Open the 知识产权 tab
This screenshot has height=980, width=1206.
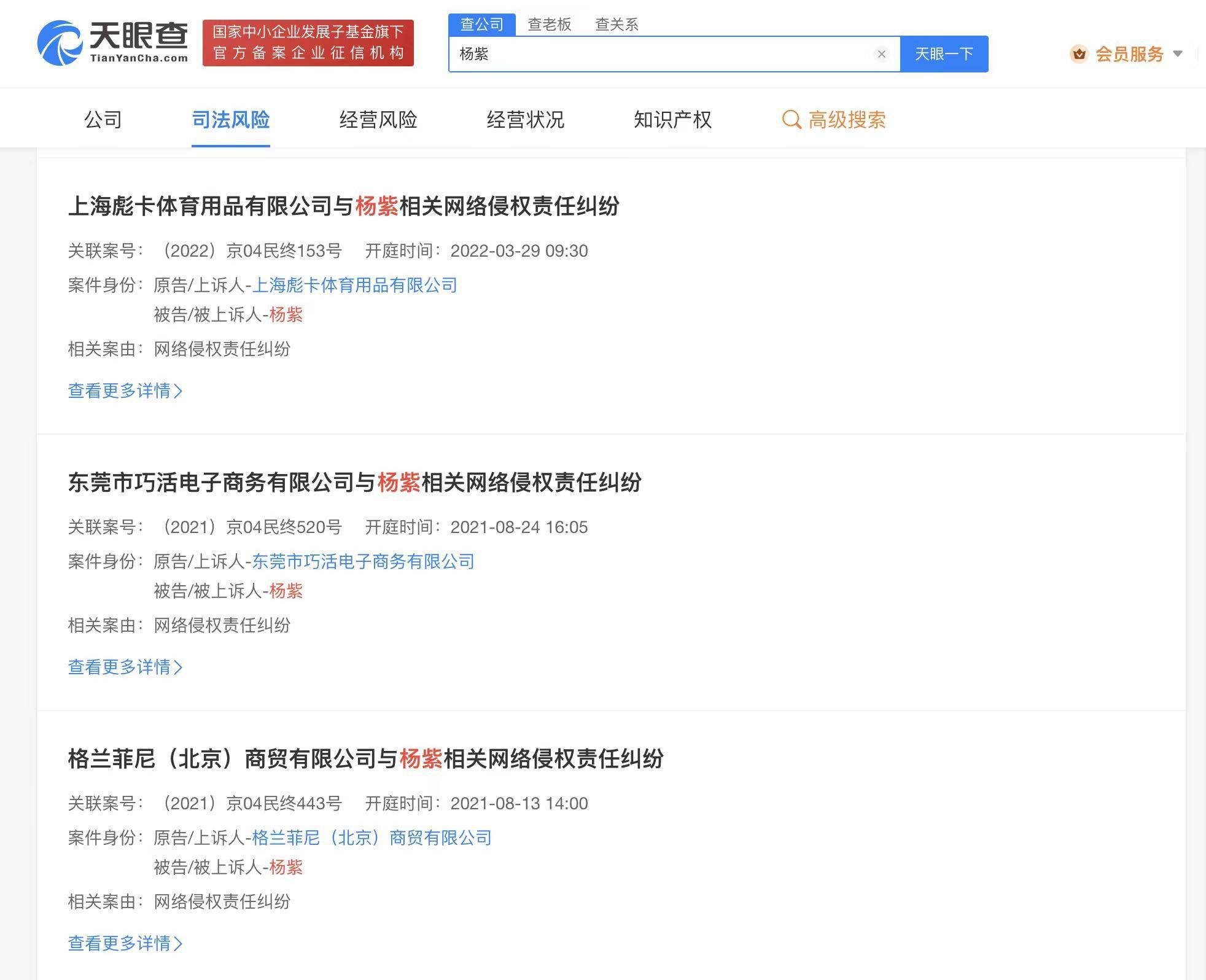coord(672,120)
